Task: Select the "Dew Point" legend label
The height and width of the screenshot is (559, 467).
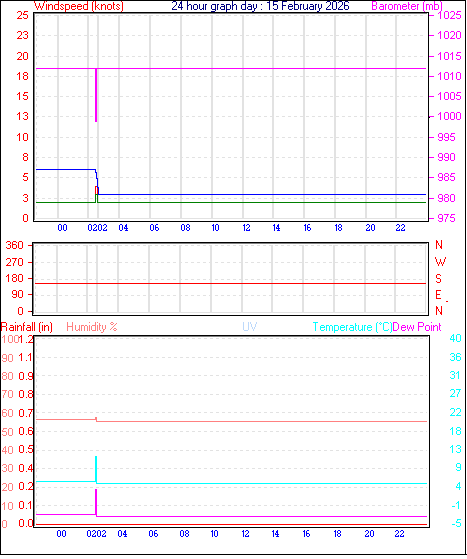Action: [417, 327]
